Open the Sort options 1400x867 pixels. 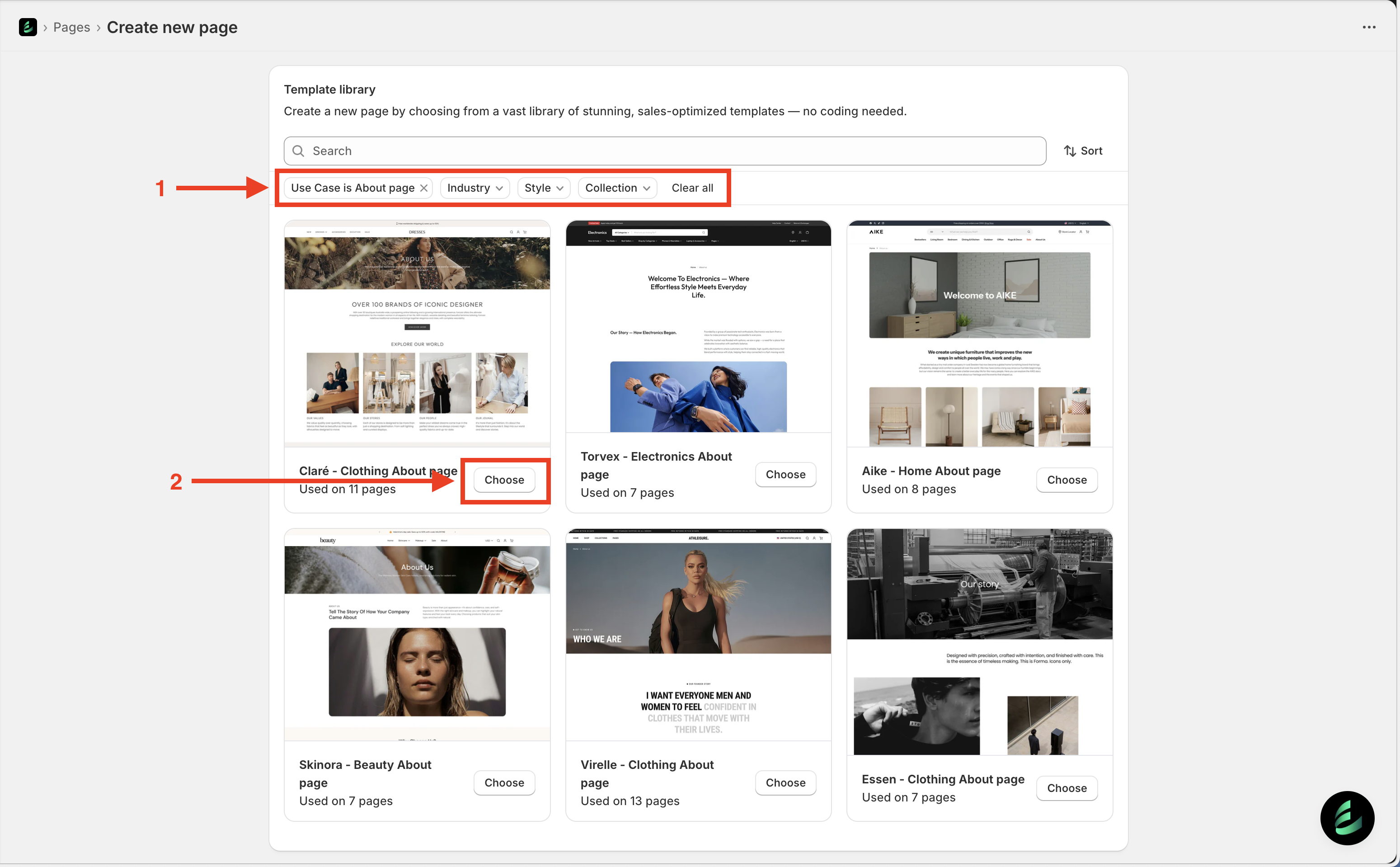tap(1082, 151)
